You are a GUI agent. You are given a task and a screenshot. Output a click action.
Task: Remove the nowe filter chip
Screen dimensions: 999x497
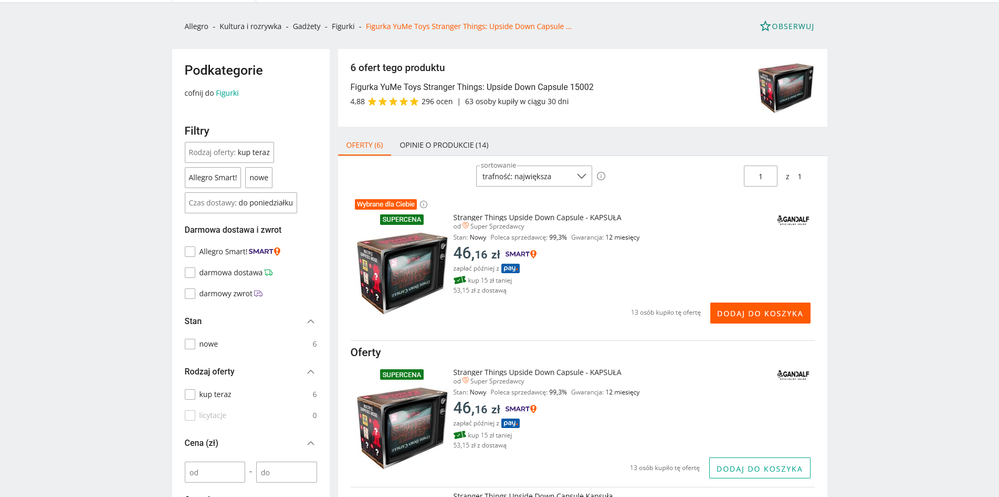coord(259,178)
